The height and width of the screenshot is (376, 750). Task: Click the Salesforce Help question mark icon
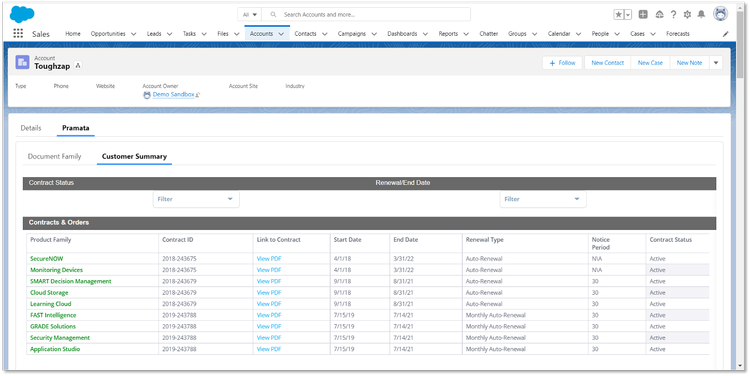[x=673, y=14]
